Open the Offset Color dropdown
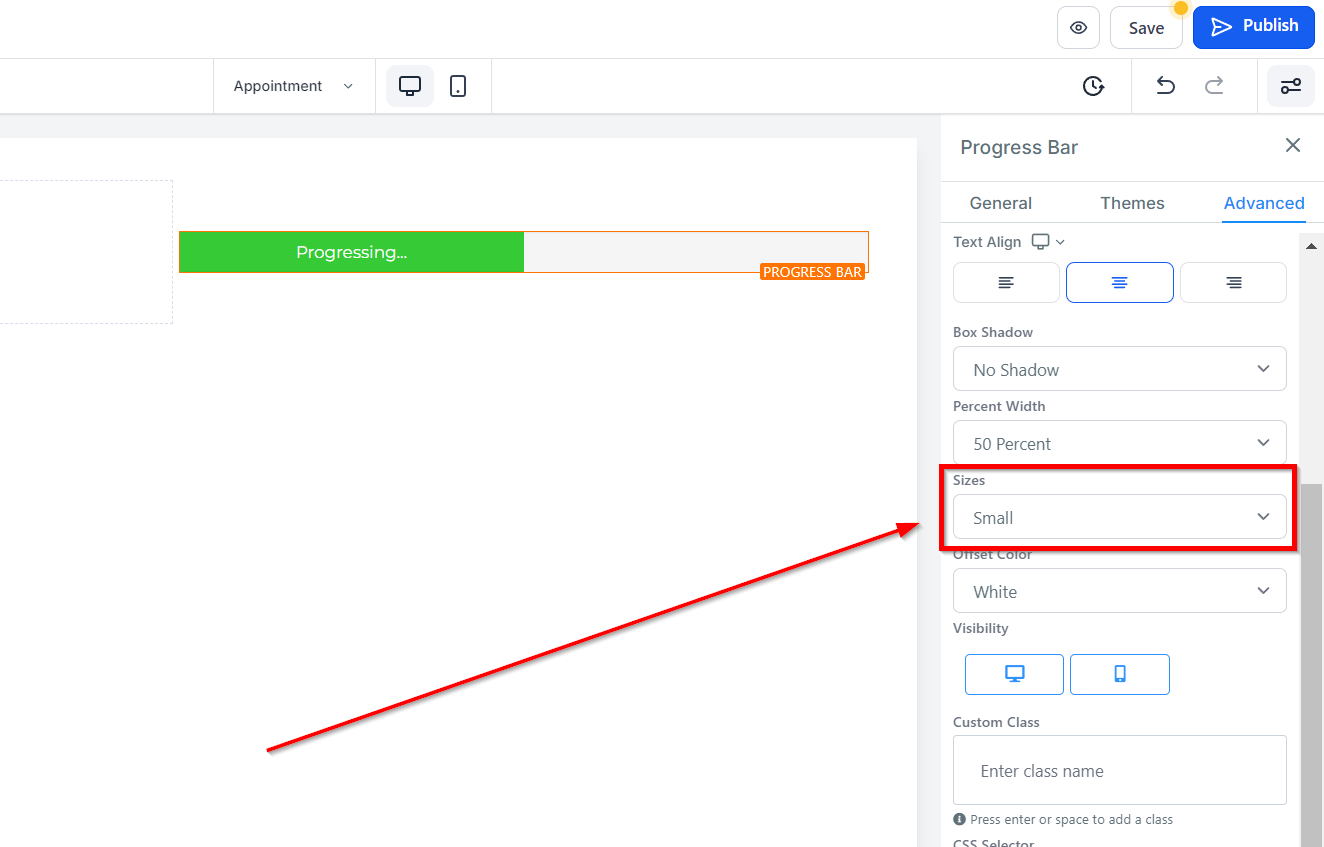1324x847 pixels. tap(1120, 591)
